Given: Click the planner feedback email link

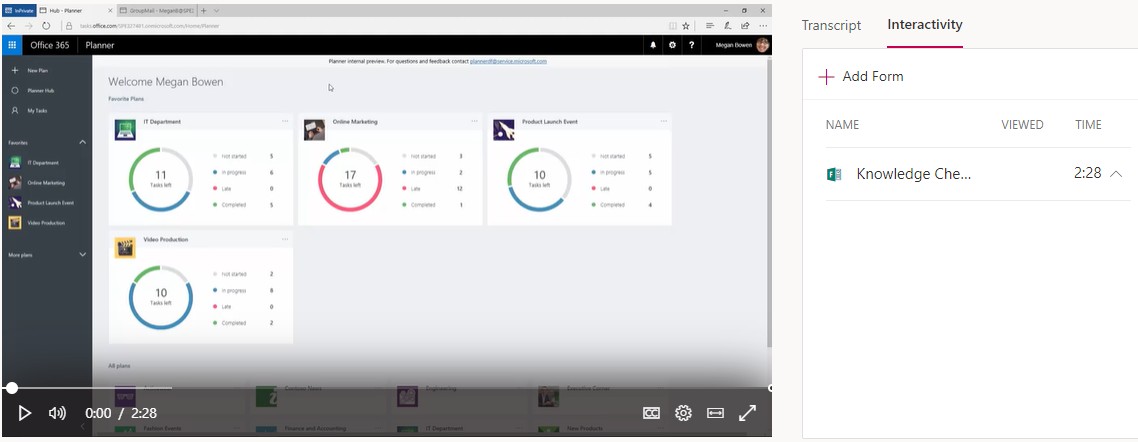Looking at the screenshot, I should pos(508,62).
